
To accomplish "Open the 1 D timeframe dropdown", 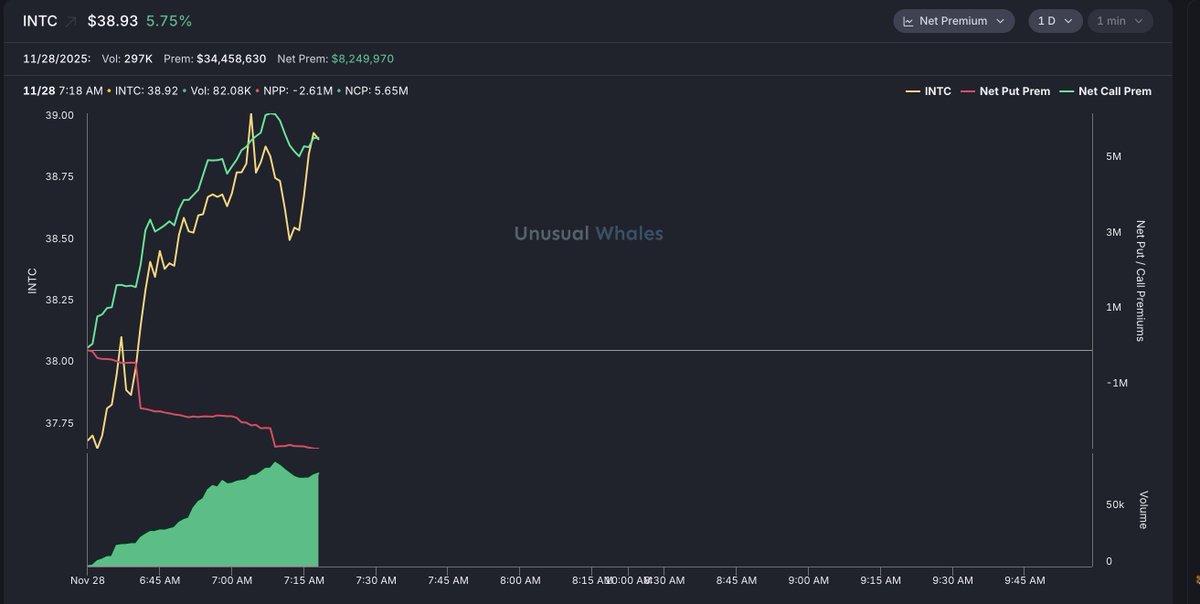I will point(1054,21).
